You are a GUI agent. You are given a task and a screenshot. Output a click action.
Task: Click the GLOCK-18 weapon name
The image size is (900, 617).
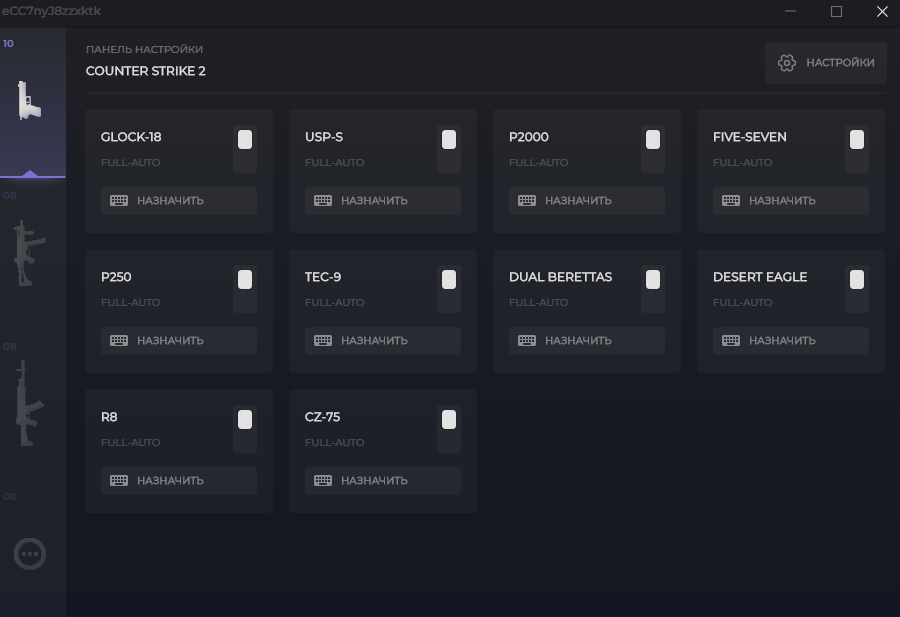(131, 137)
